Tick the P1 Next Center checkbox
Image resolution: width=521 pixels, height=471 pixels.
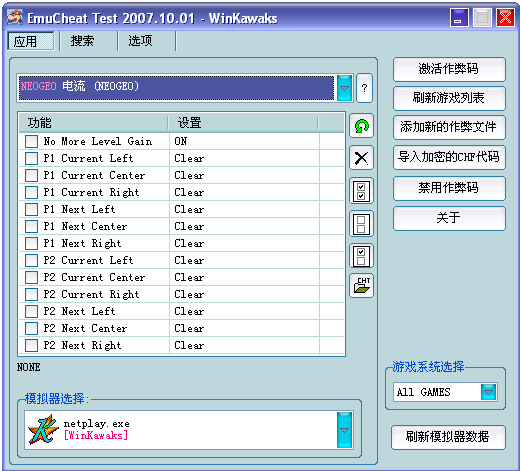31,226
